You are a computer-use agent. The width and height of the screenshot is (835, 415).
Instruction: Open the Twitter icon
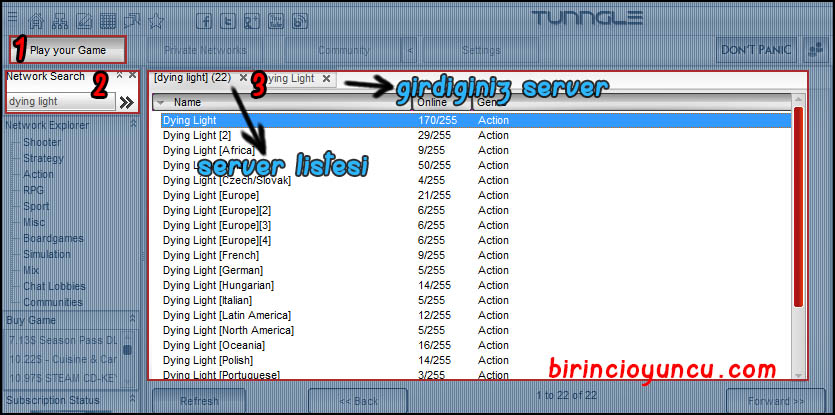point(228,21)
